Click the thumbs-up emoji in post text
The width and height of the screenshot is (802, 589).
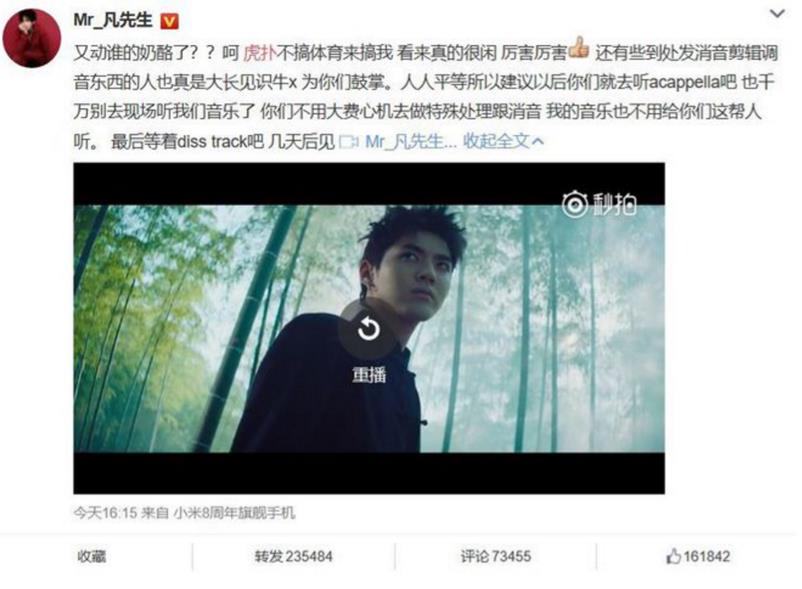tap(579, 49)
